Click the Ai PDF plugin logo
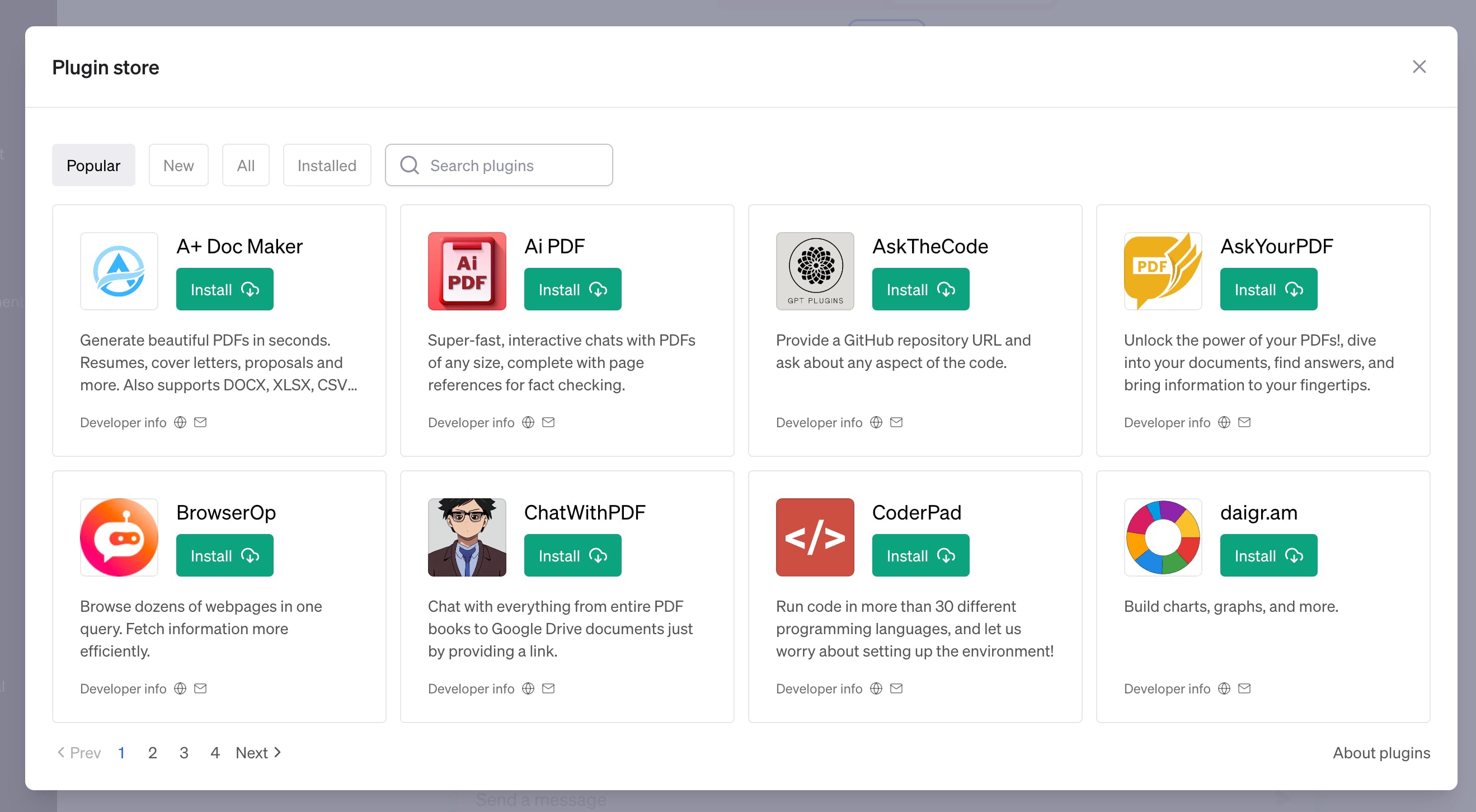The height and width of the screenshot is (812, 1476). pyautogui.click(x=467, y=271)
